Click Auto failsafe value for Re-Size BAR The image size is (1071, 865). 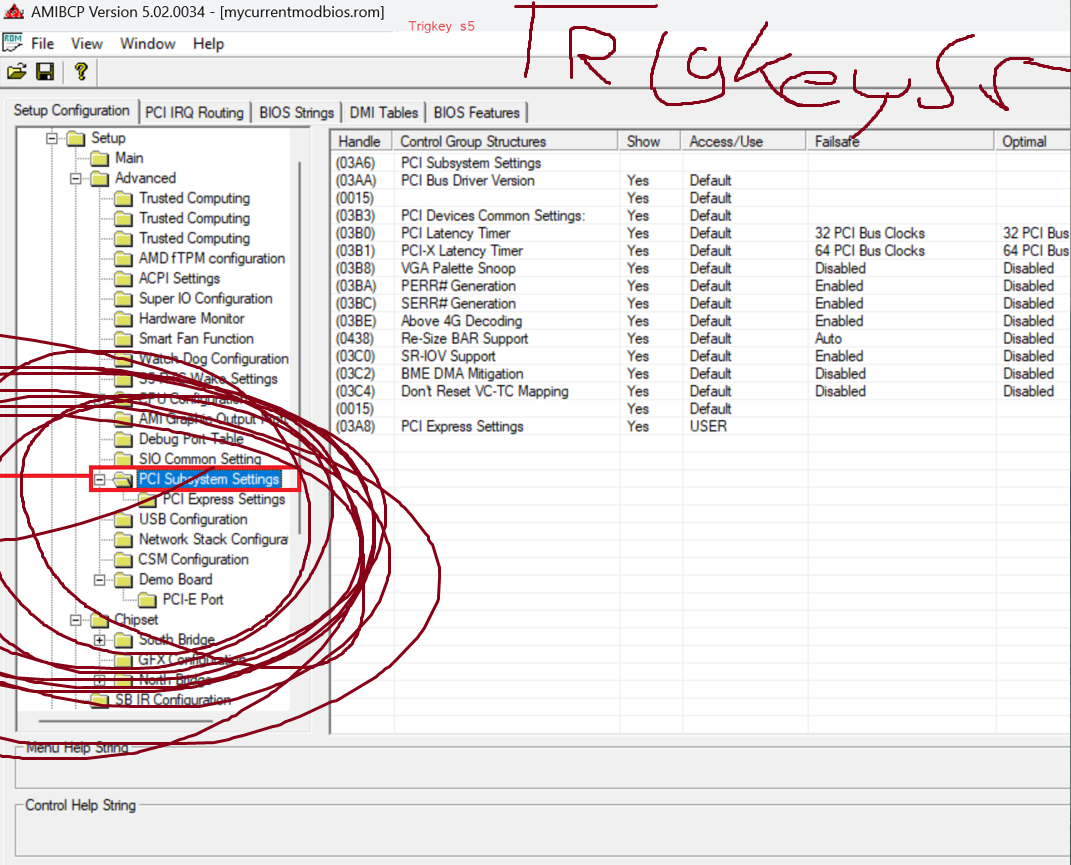(828, 339)
